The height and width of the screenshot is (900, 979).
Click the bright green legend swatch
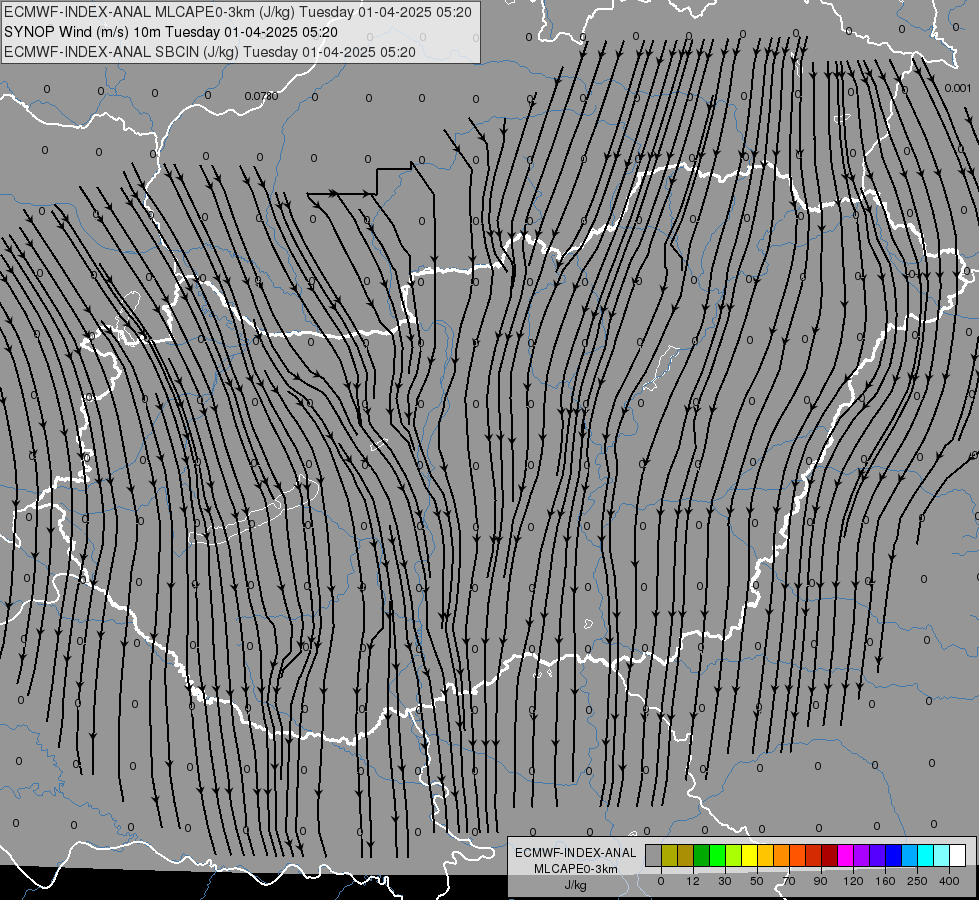click(x=717, y=855)
